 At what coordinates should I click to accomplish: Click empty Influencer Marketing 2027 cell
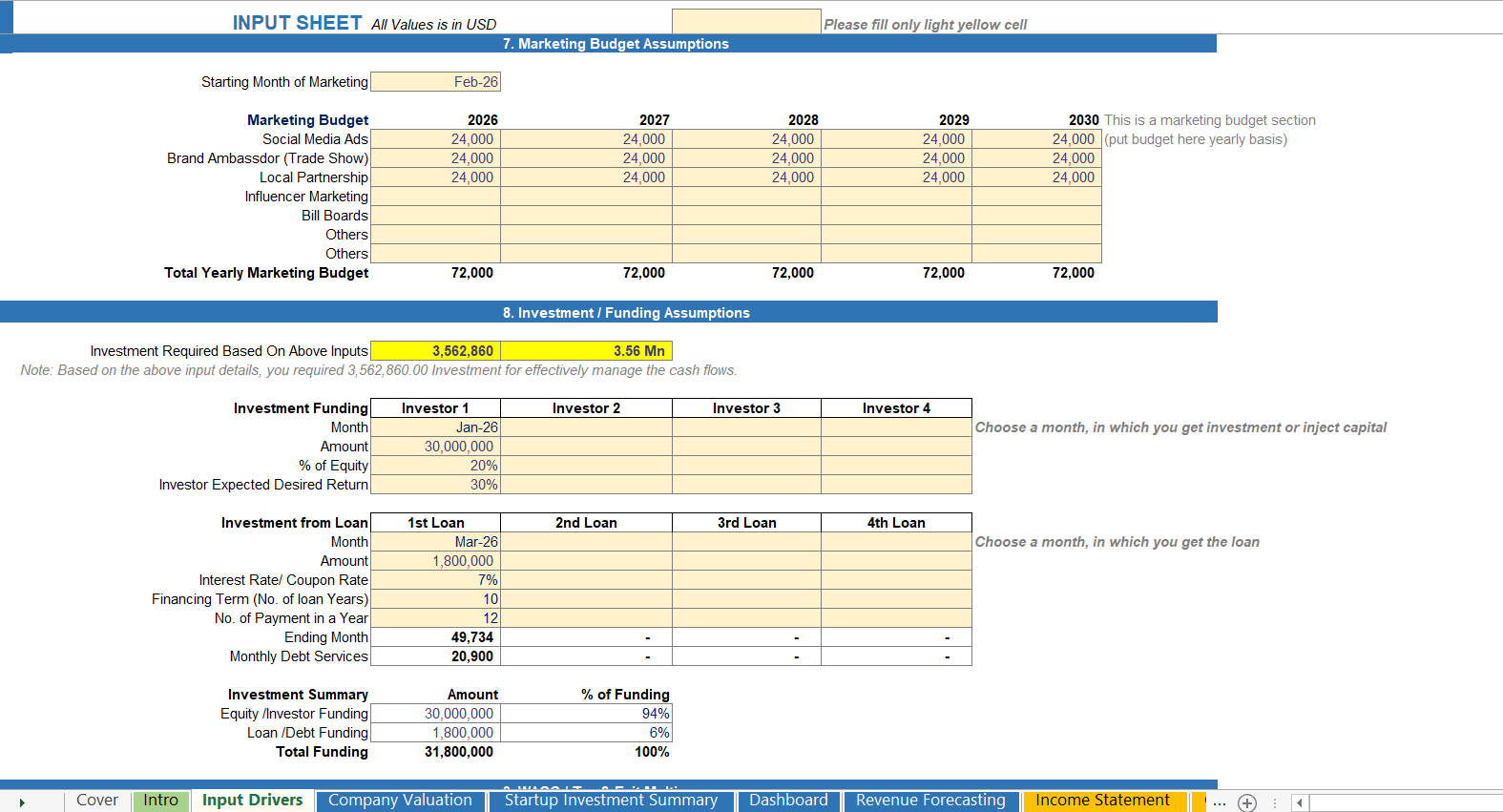tap(586, 197)
